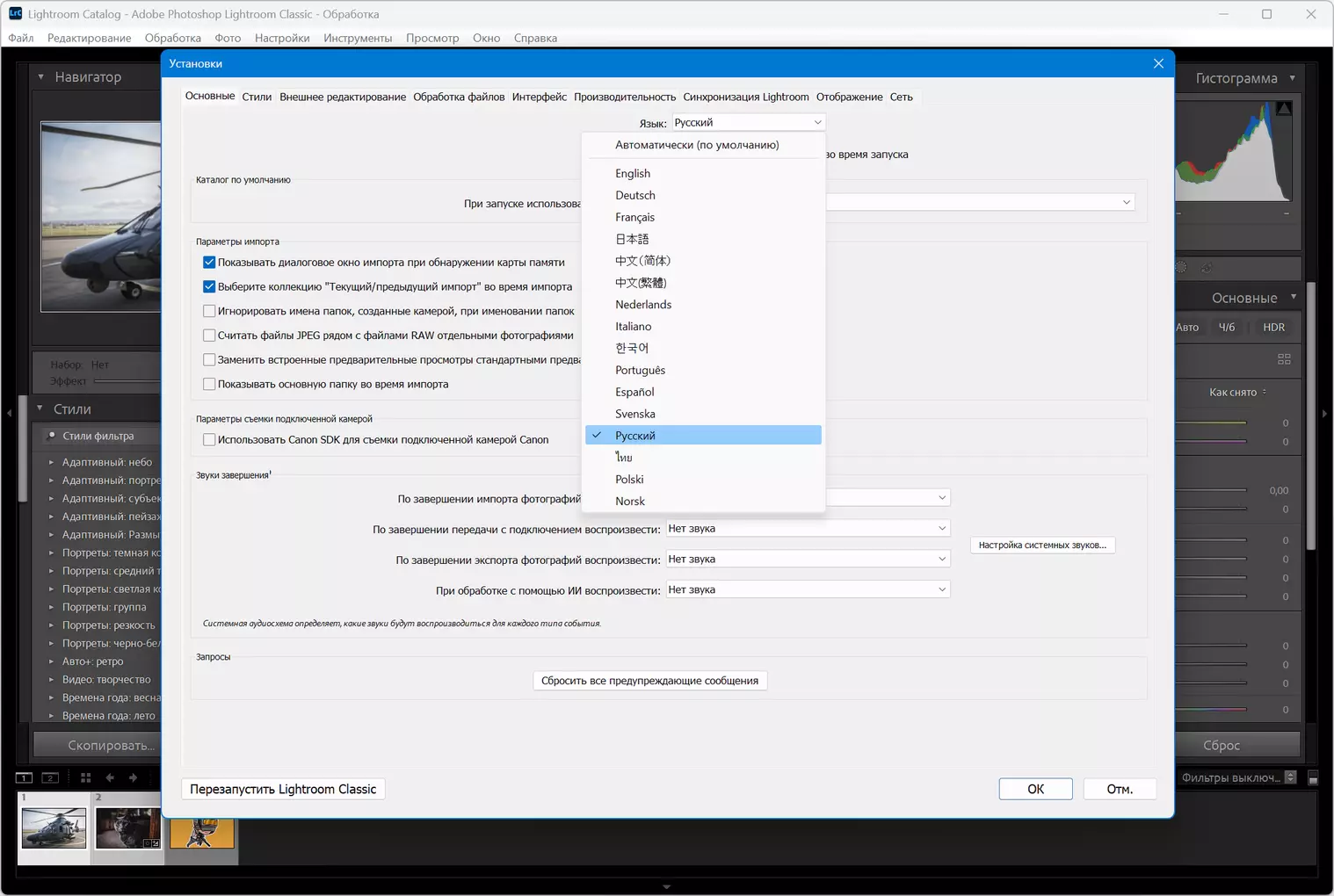Select the masking circle tool icon
The height and width of the screenshot is (896, 1334).
(x=1181, y=268)
